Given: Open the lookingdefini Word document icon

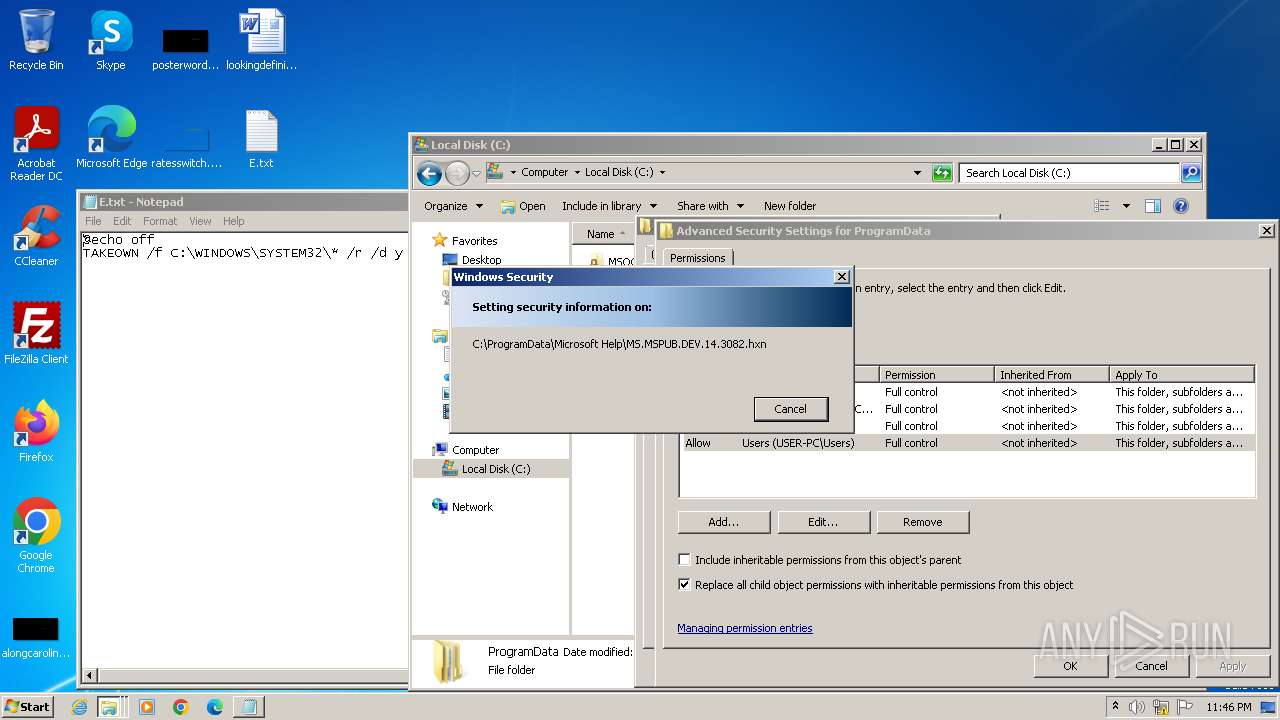Looking at the screenshot, I should pos(262,40).
